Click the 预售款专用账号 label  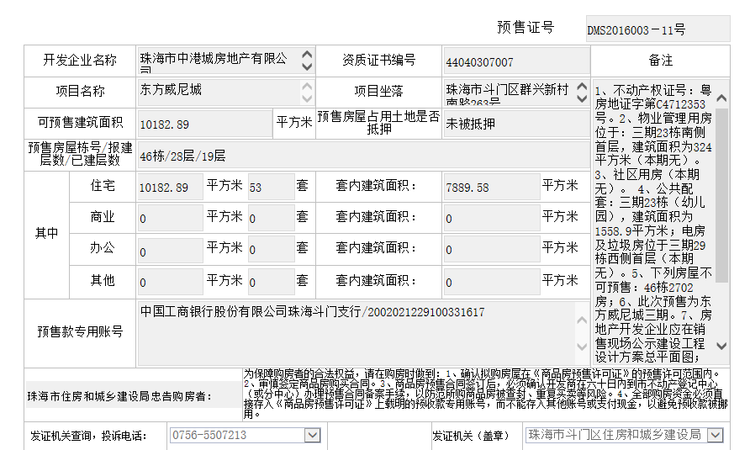coord(80,331)
